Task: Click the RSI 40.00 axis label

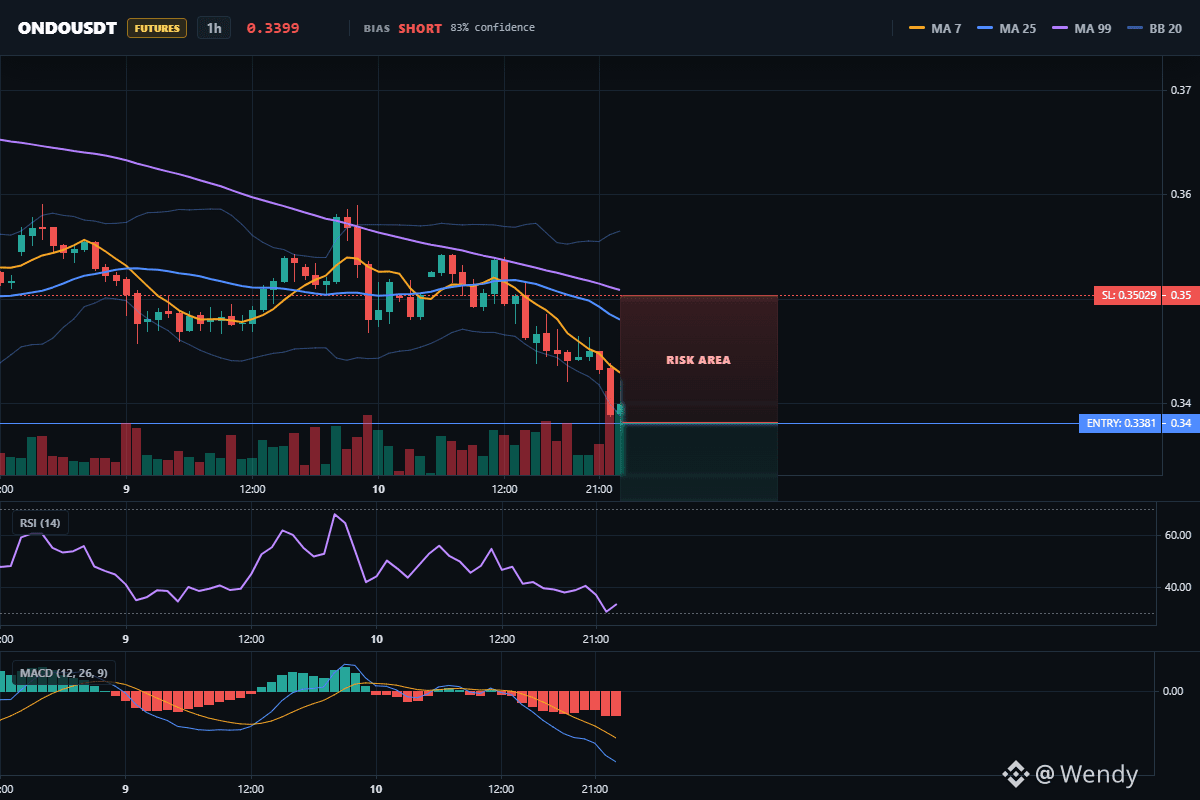Action: (1178, 587)
